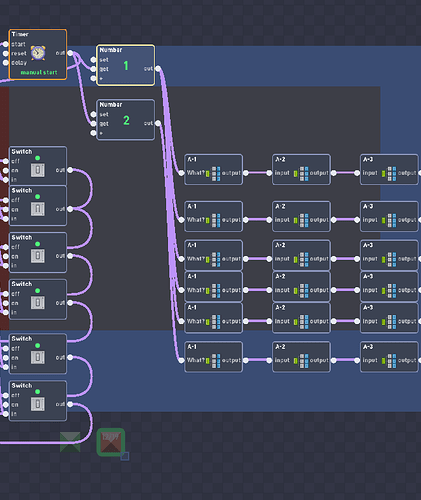421x500 pixels.
Task: Click the plus port of Number 2
Action: pos(93,133)
